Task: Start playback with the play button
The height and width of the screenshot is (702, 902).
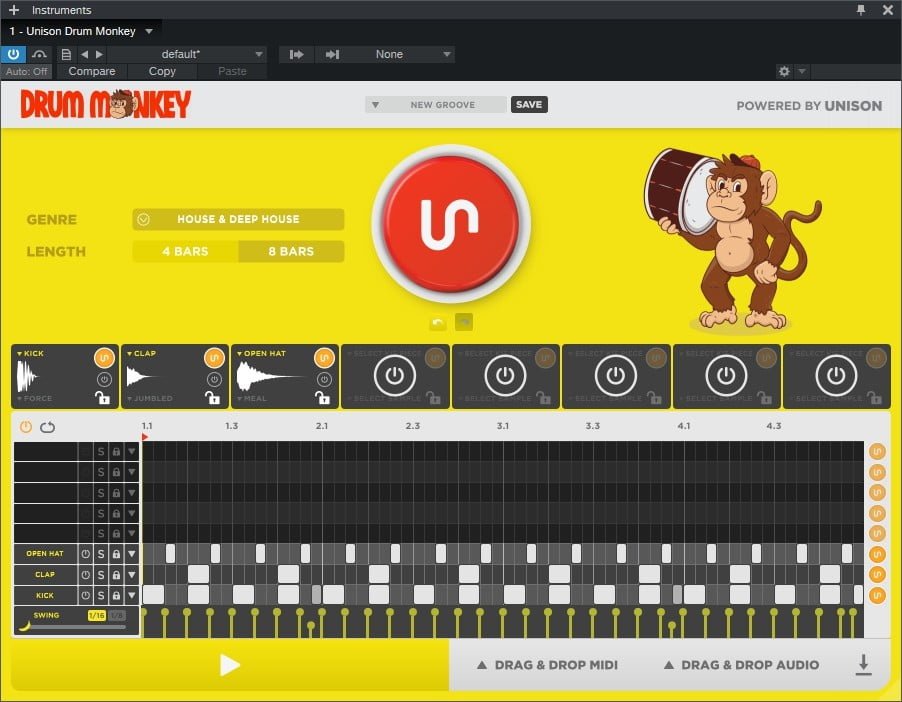Action: (230, 665)
